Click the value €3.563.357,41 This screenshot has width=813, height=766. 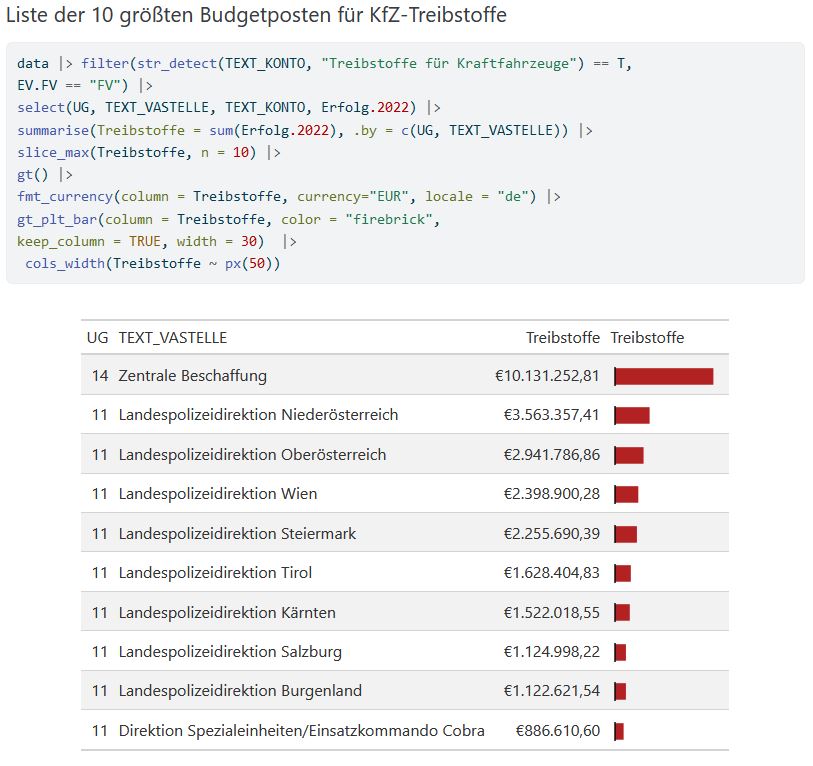552,415
